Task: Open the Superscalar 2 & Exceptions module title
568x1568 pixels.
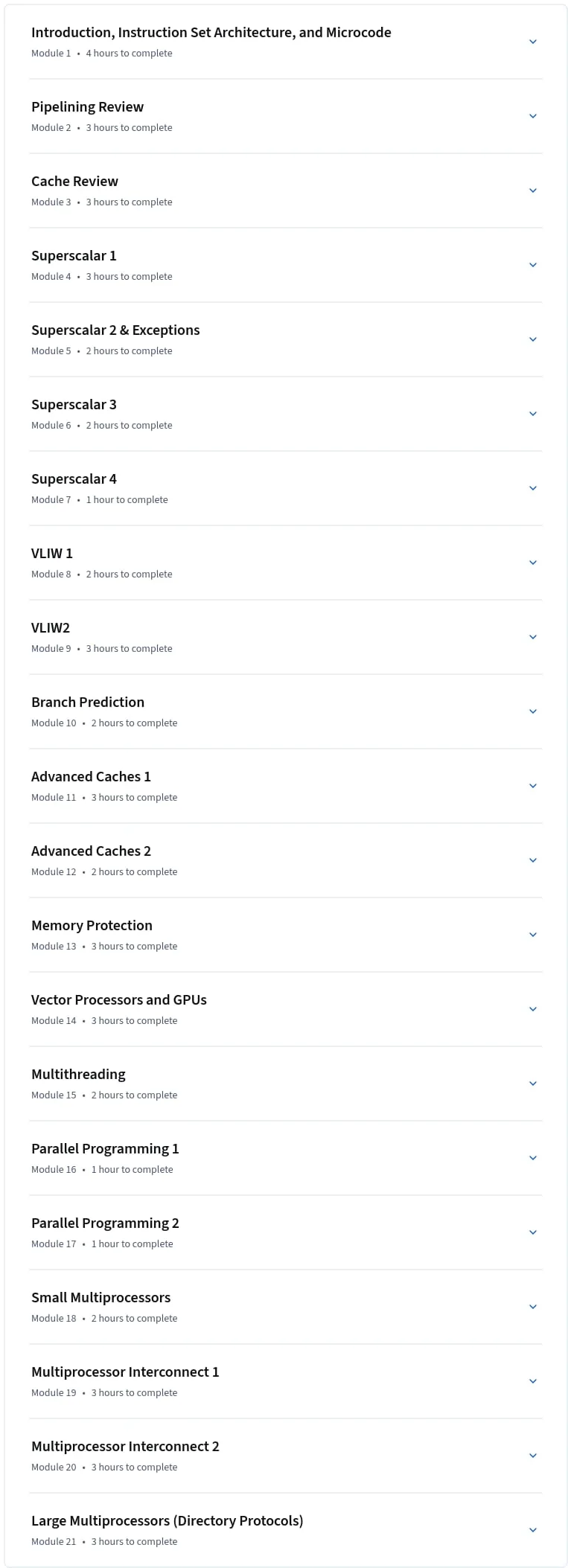Action: 115,330
